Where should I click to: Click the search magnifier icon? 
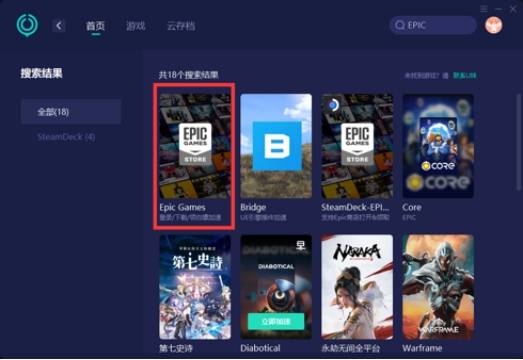(x=400, y=25)
